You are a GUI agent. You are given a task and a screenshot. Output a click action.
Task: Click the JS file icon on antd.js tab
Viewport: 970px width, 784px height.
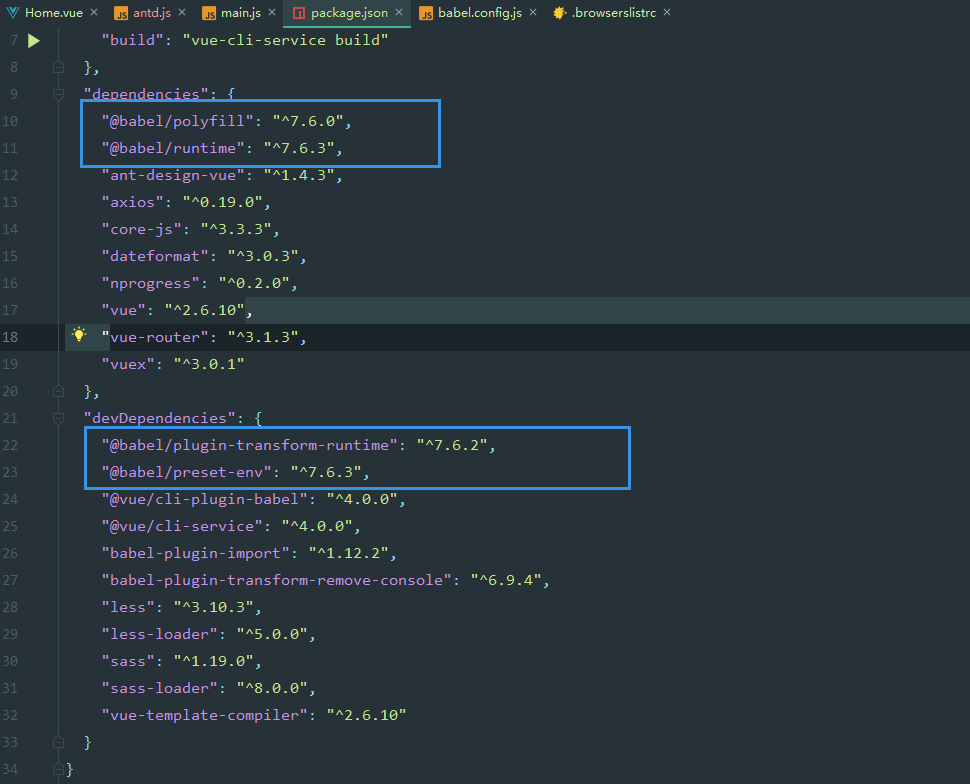click(x=121, y=14)
